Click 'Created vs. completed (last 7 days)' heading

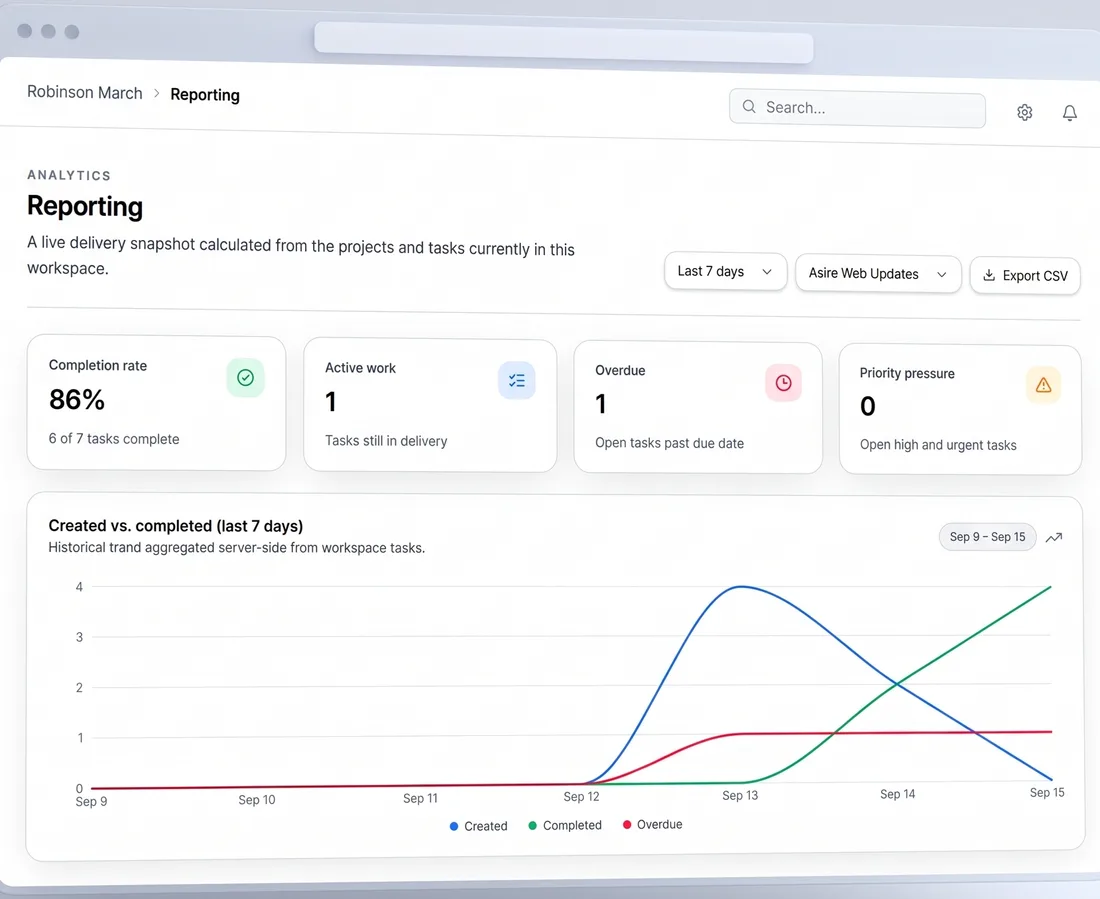click(175, 526)
